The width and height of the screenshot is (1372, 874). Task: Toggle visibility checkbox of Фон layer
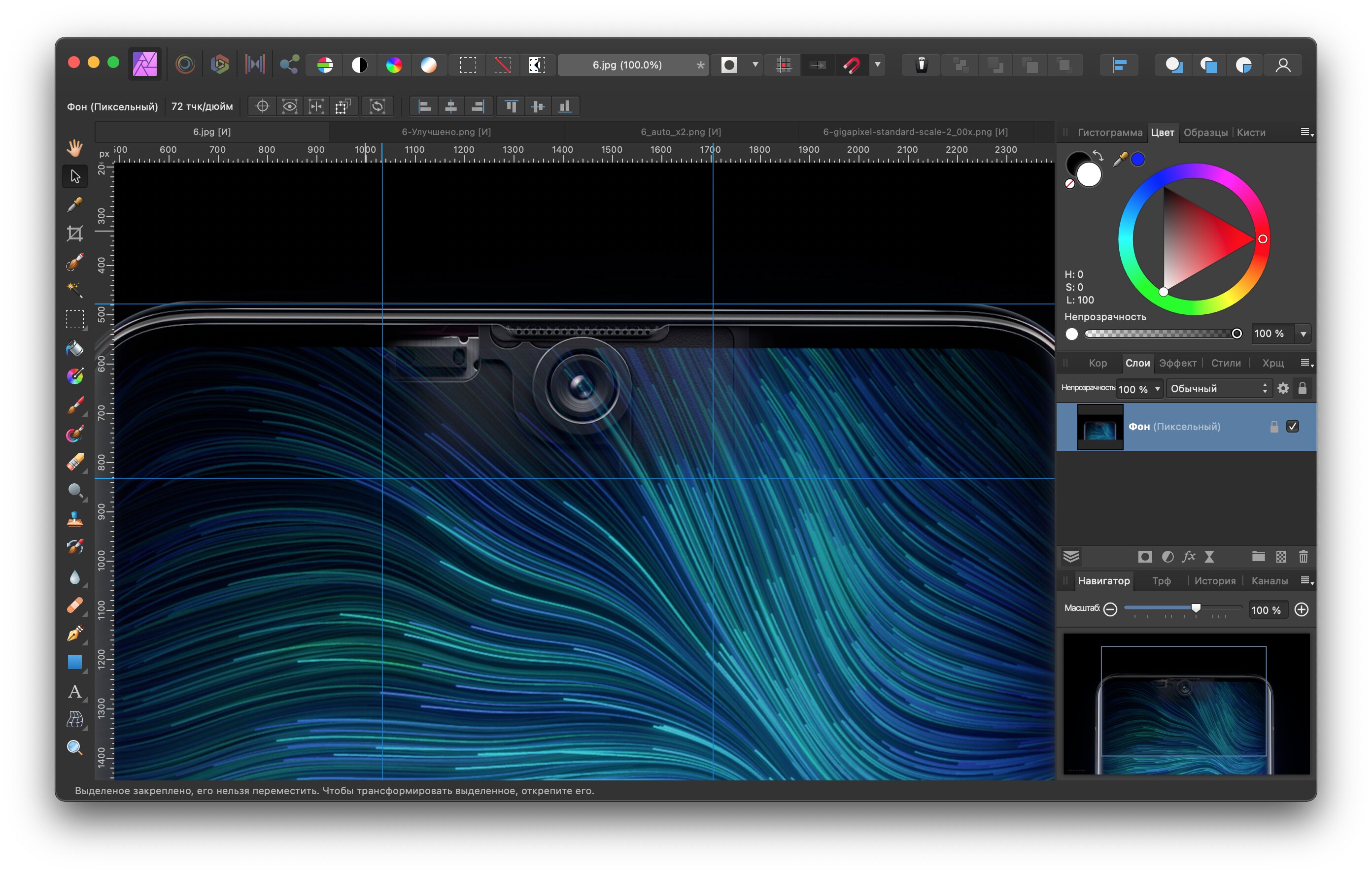[x=1293, y=426]
